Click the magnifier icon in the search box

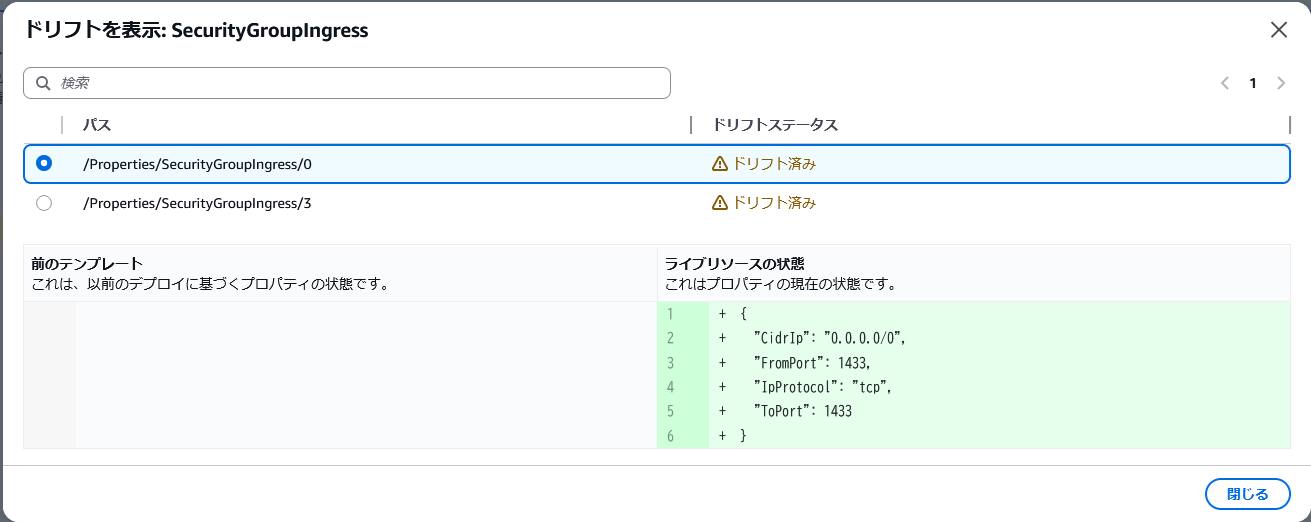[43, 83]
